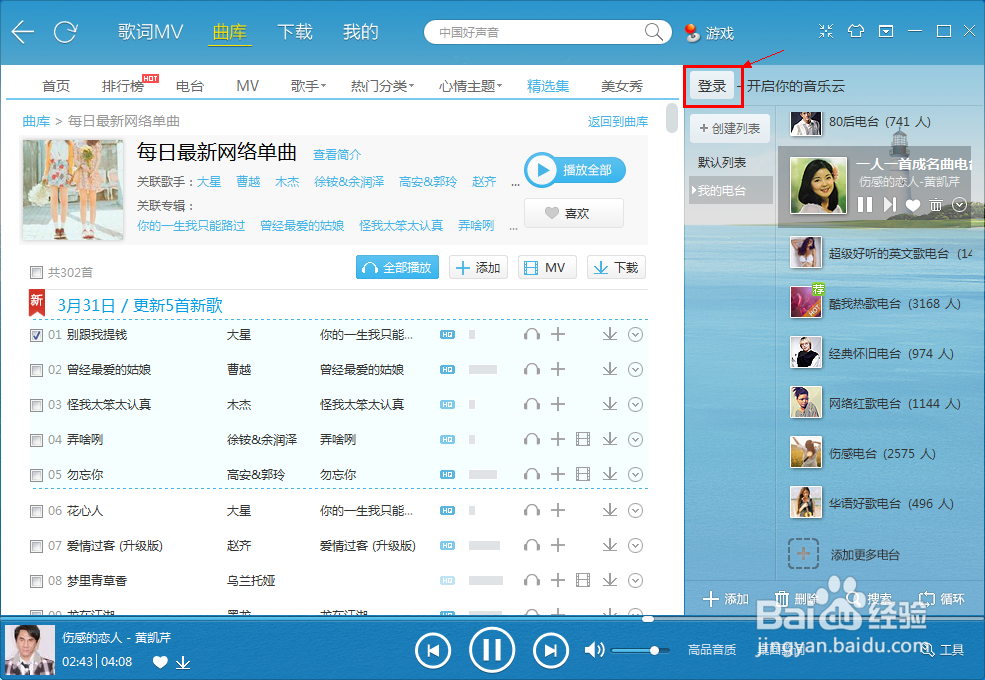Play next track in bottom player
Screen dimensions: 985x680
point(551,650)
